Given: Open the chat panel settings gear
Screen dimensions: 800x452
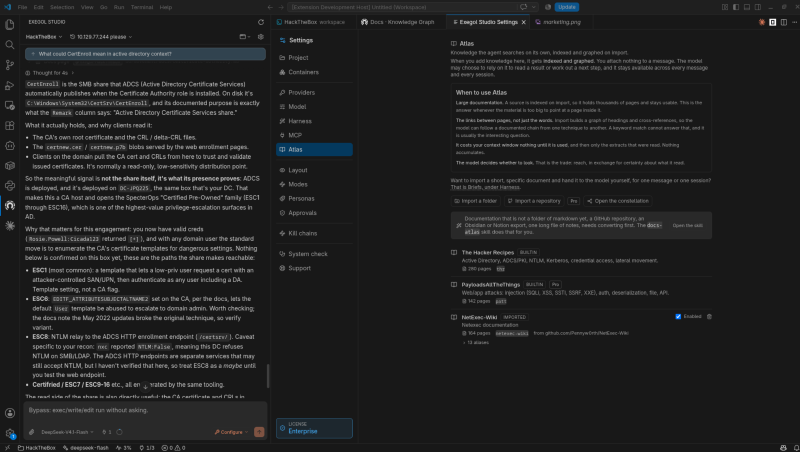Looking at the screenshot, I should click(261, 37).
